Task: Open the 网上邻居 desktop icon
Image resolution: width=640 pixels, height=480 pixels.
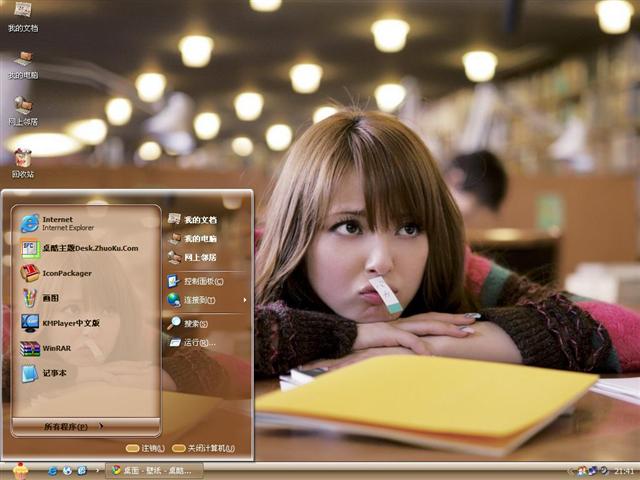Action: 23,111
